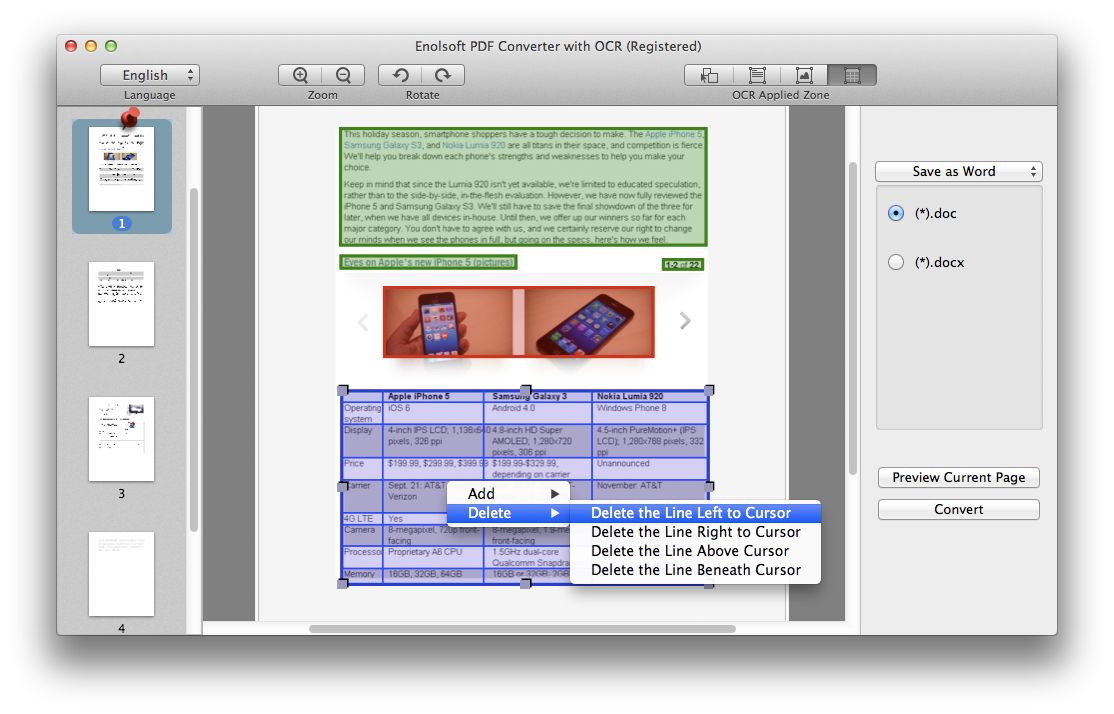Screen dimensions: 1114x714
Task: Select the (*).doc output format
Action: tap(896, 213)
